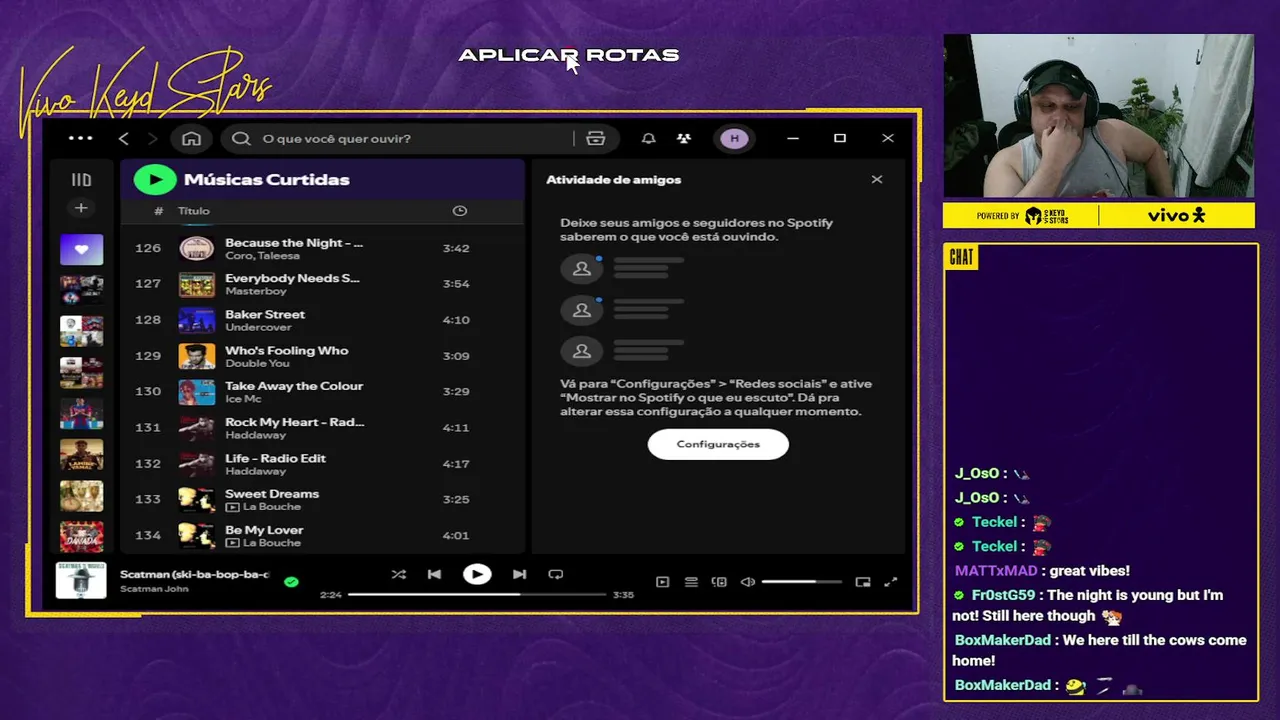Screen dimensions: 1280x720
Task: Select track 'Who's Fooling Who'
Action: [x=287, y=350]
